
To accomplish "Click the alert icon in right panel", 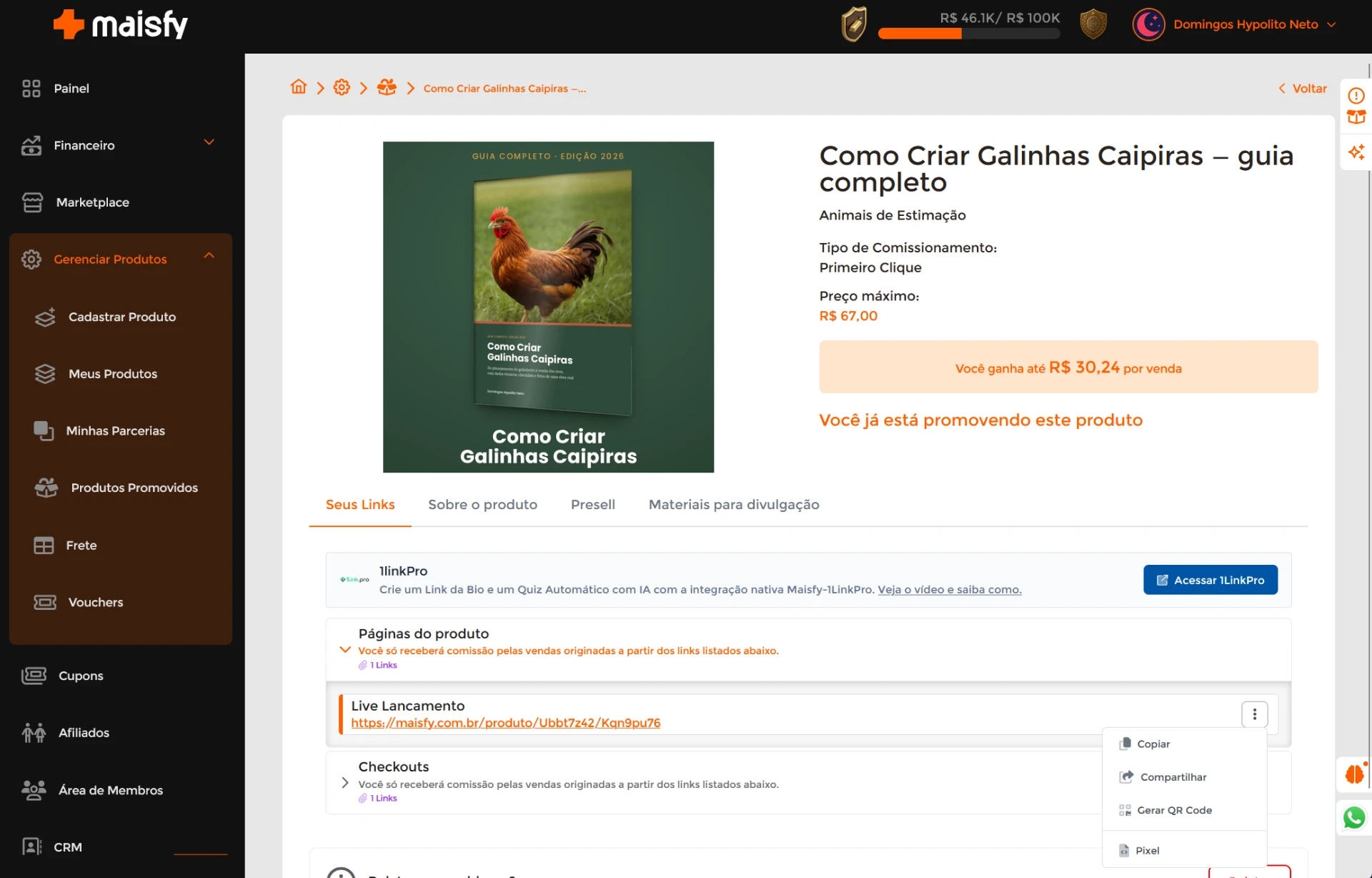I will coord(1356,96).
